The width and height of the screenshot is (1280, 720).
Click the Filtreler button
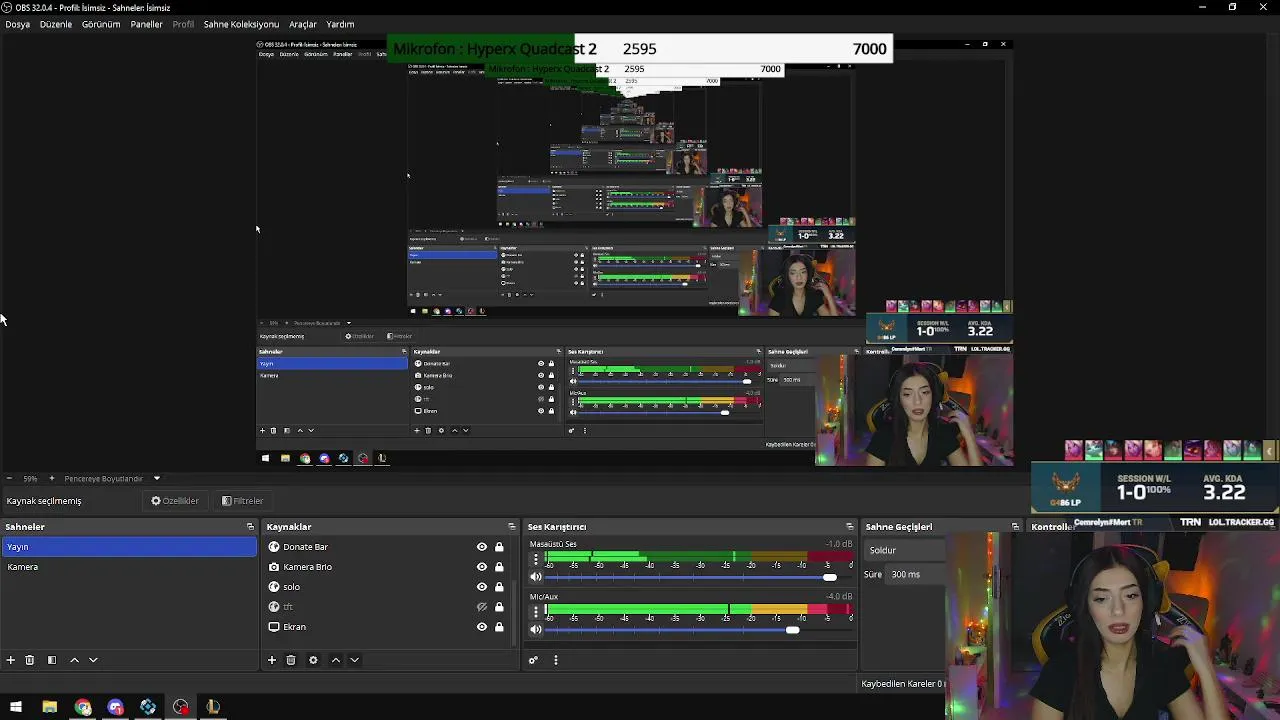[242, 501]
